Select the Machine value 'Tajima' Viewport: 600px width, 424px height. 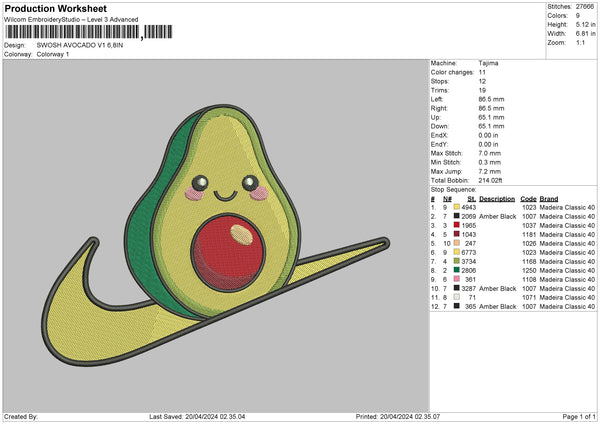click(x=488, y=63)
